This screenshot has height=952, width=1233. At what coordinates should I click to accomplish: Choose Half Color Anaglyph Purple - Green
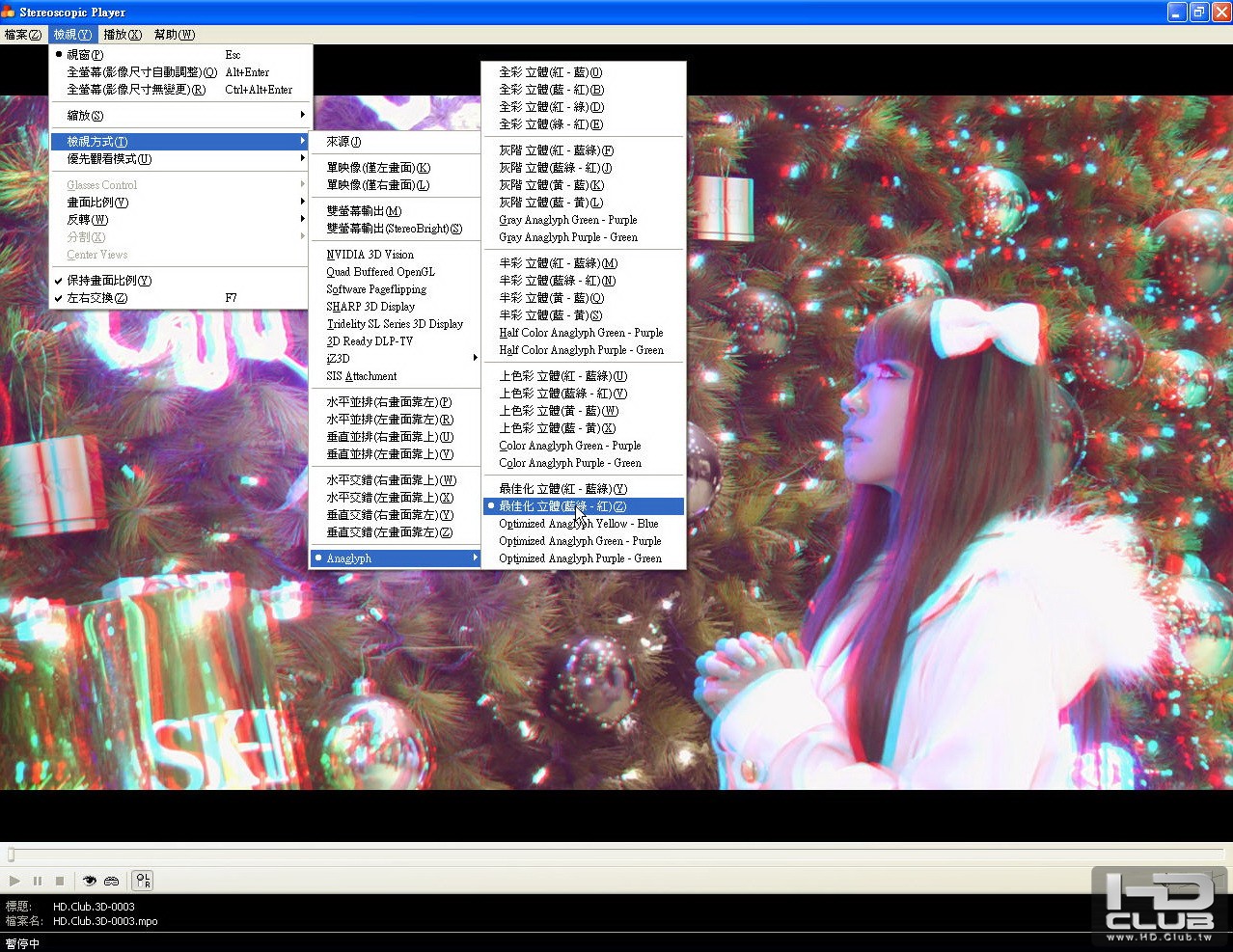[x=584, y=350]
